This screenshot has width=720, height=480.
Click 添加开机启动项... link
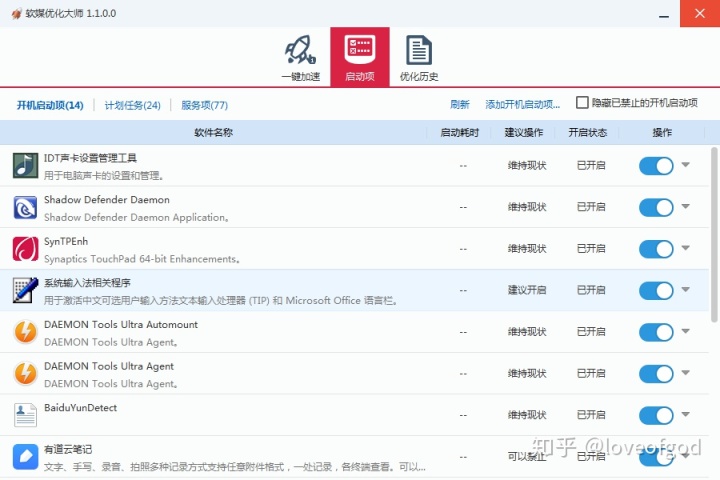523,104
